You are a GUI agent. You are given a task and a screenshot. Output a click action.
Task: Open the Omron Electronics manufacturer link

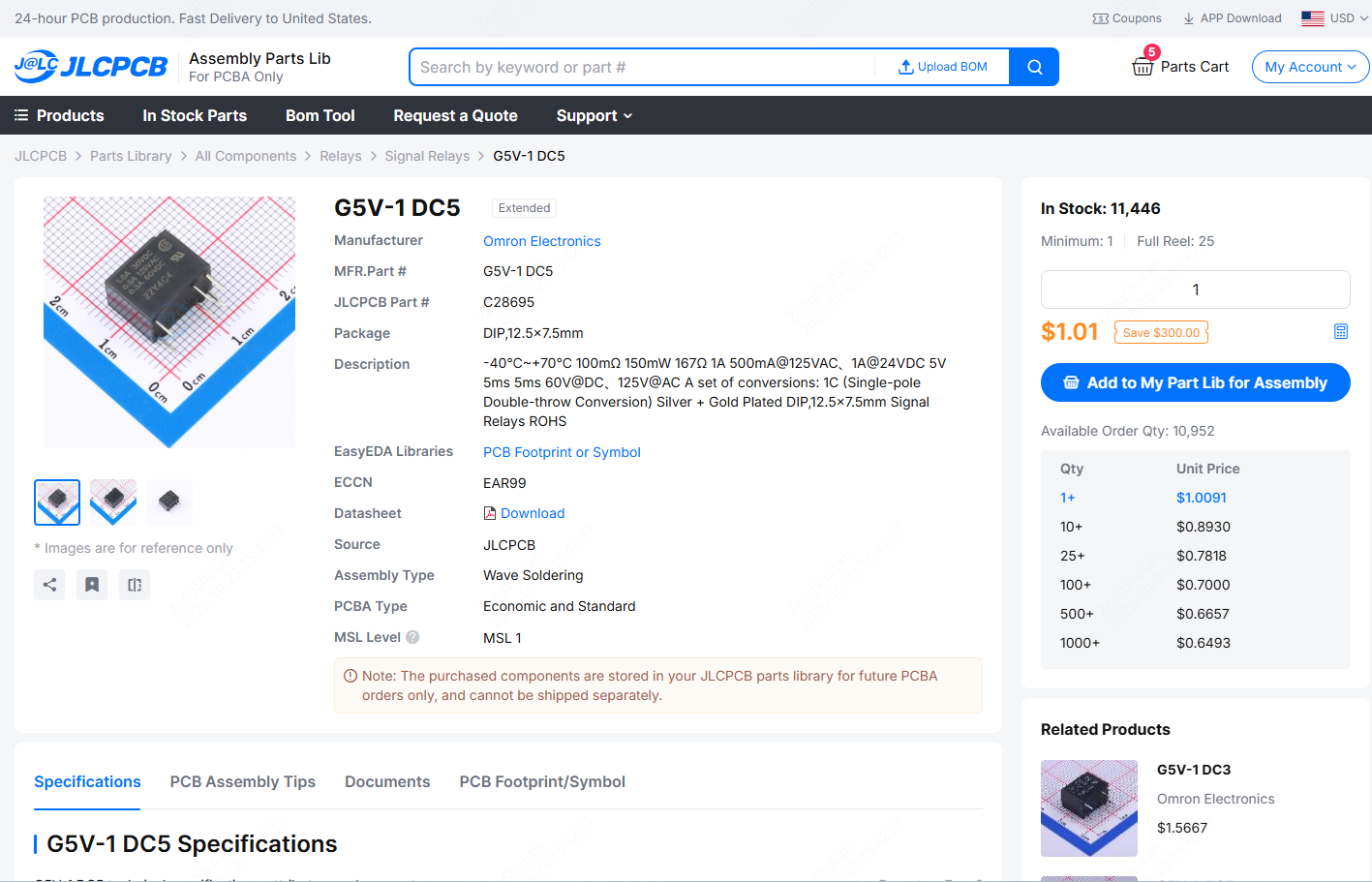click(542, 241)
